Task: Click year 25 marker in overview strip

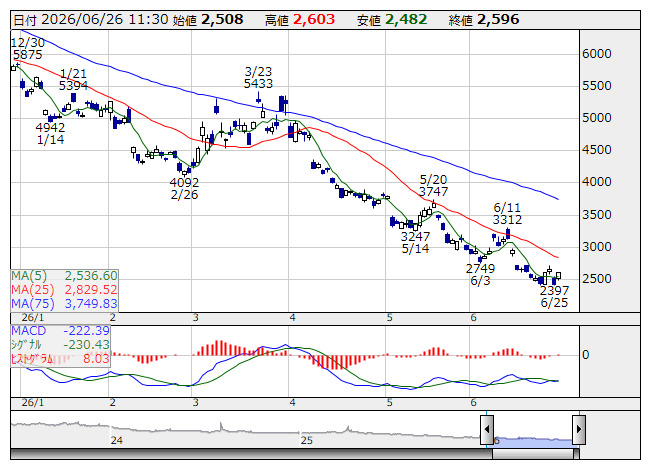Action: coord(307,440)
